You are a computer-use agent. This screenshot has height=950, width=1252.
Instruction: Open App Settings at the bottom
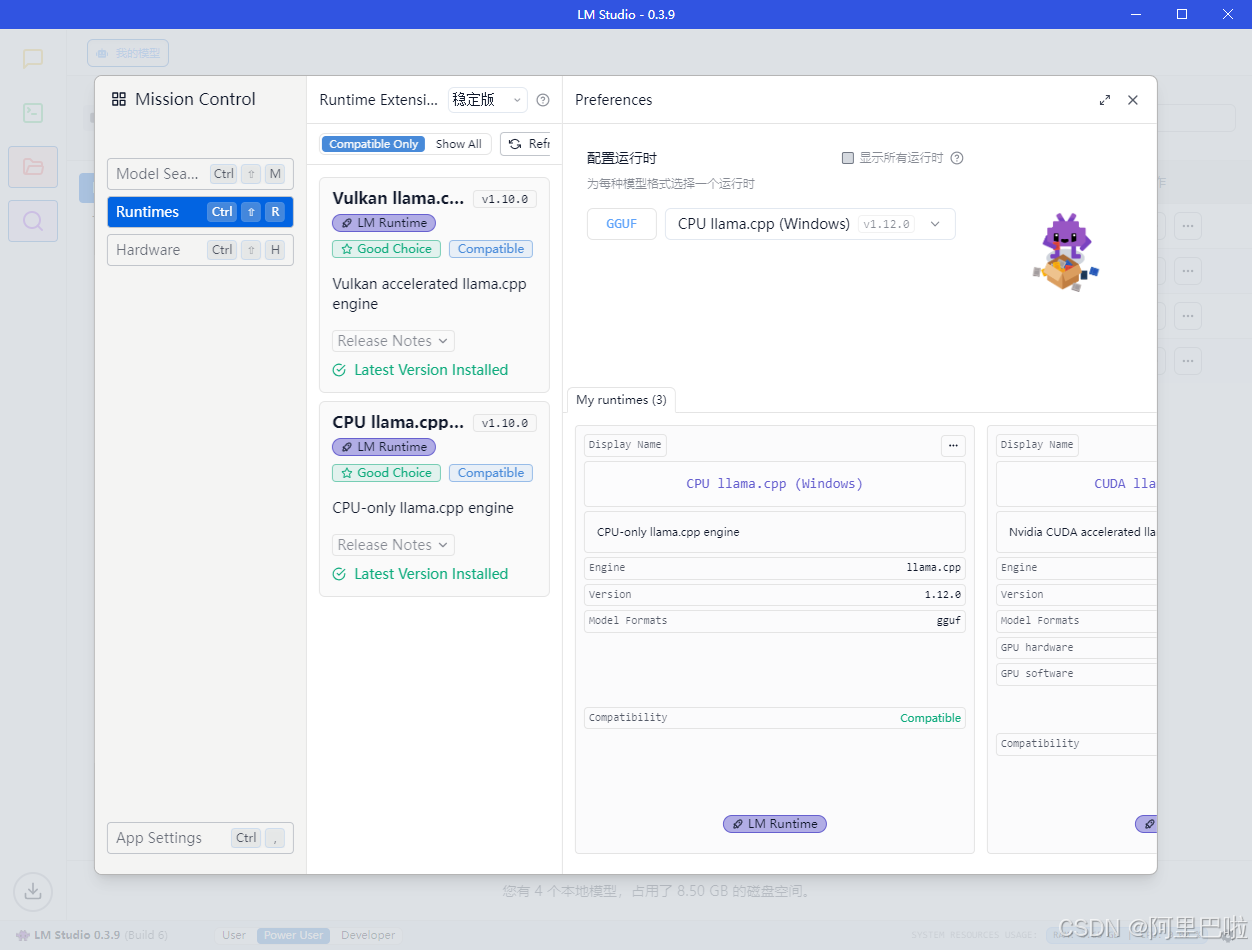pos(200,838)
